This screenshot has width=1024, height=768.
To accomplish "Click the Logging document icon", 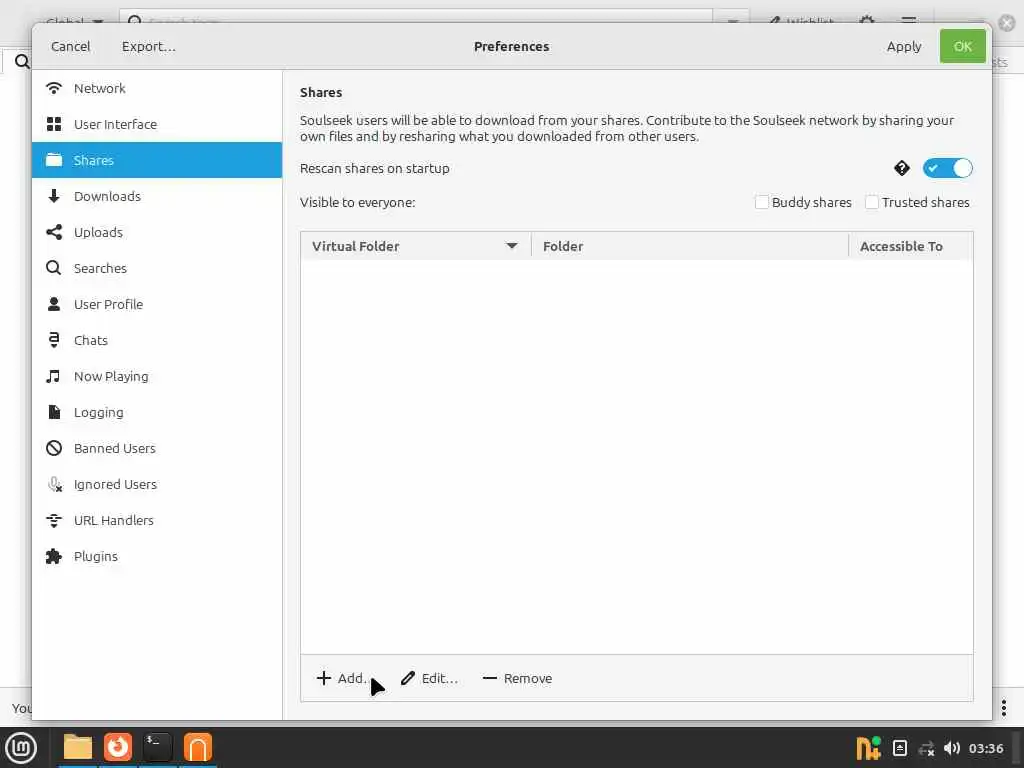I will [x=54, y=412].
